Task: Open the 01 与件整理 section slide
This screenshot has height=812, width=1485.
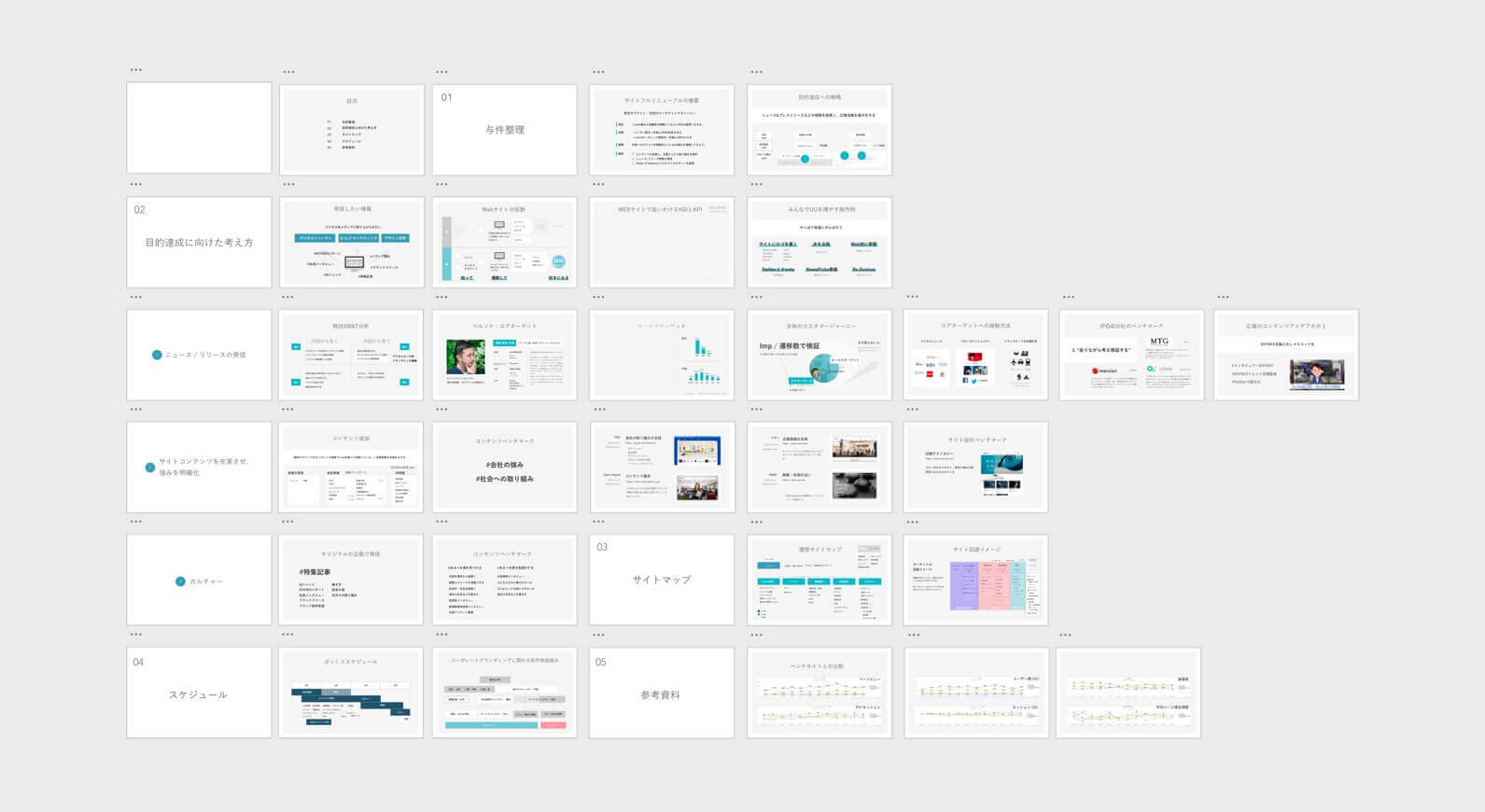Action: [x=504, y=129]
